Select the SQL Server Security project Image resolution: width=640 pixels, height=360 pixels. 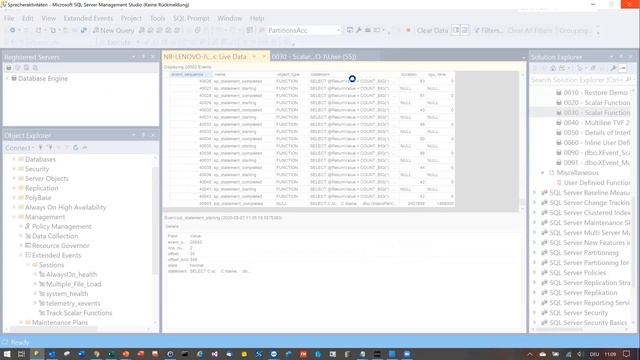pyautogui.click(x=578, y=313)
